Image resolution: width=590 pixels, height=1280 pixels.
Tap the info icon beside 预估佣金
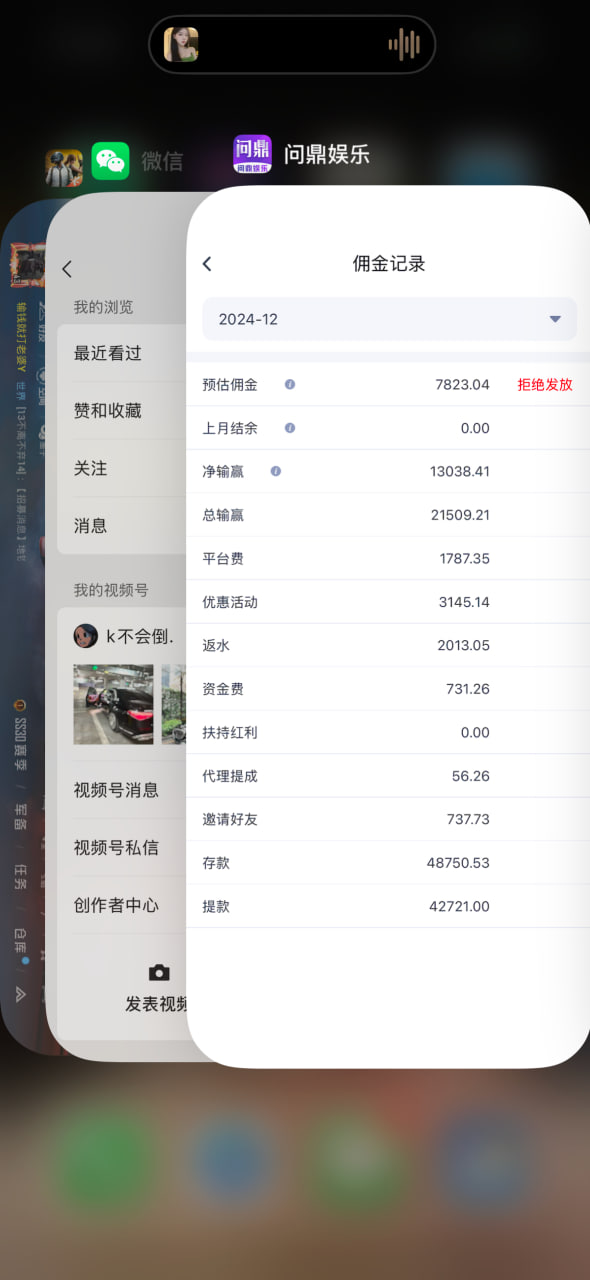coord(290,384)
